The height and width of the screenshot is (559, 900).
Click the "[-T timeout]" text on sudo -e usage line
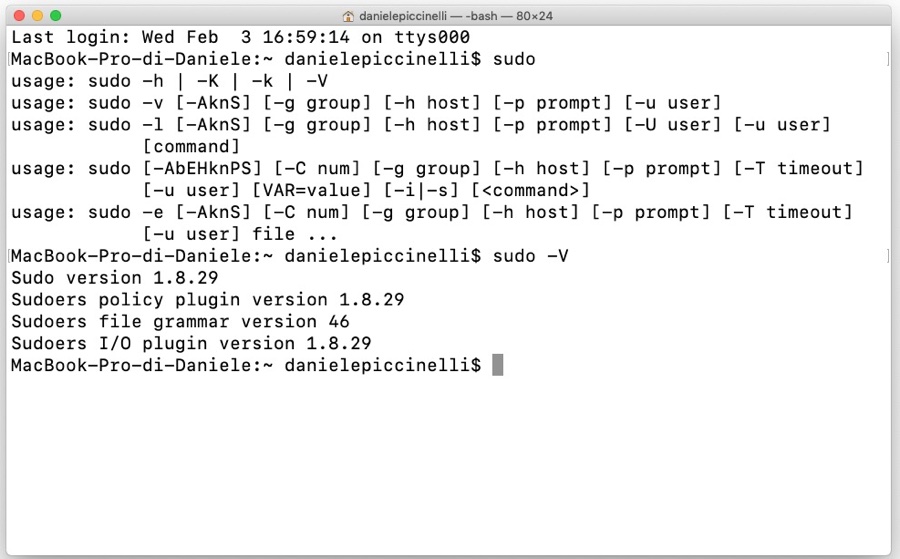coord(790,212)
